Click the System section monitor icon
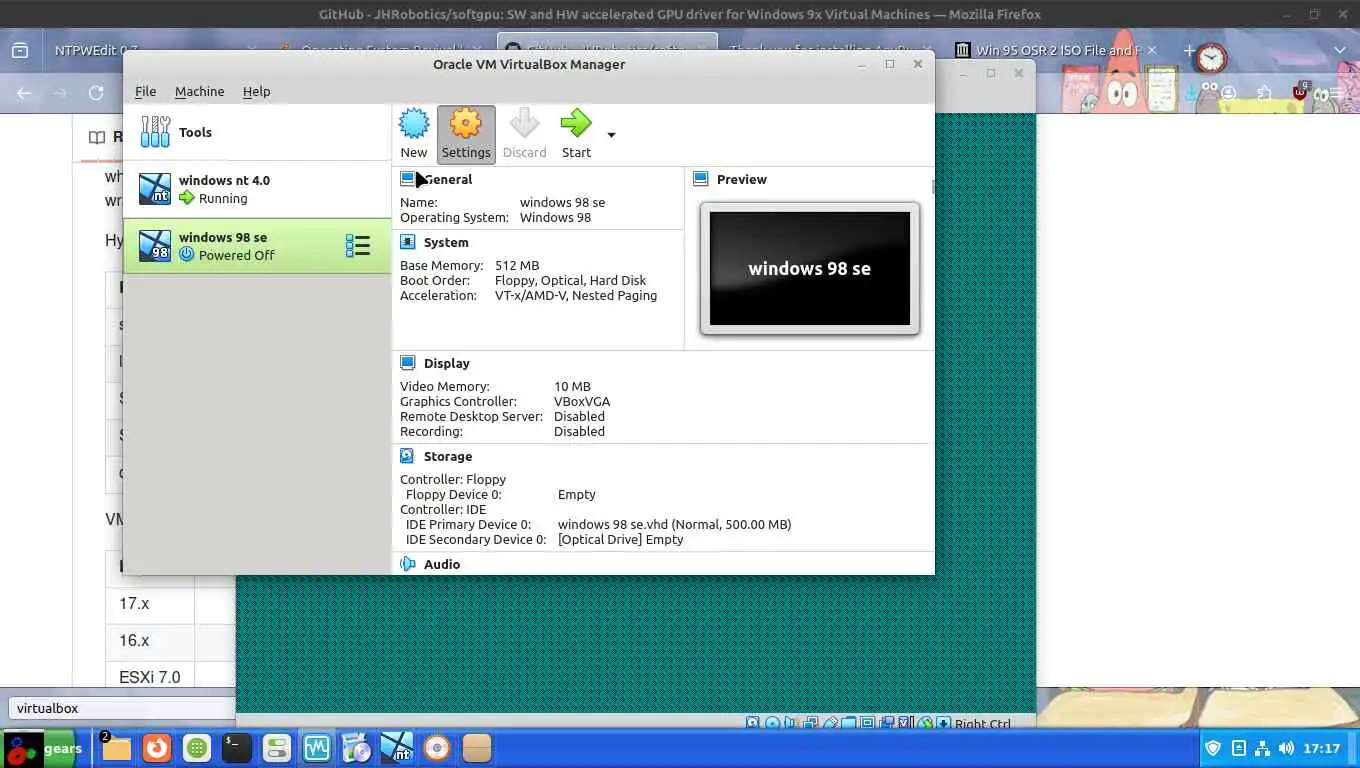The image size is (1360, 768). [407, 242]
